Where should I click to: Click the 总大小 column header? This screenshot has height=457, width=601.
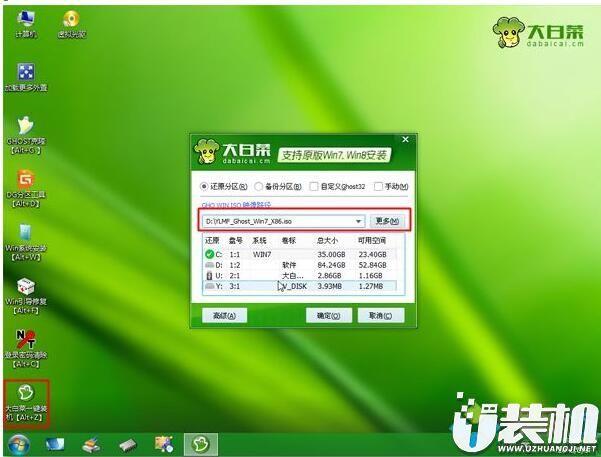327,241
